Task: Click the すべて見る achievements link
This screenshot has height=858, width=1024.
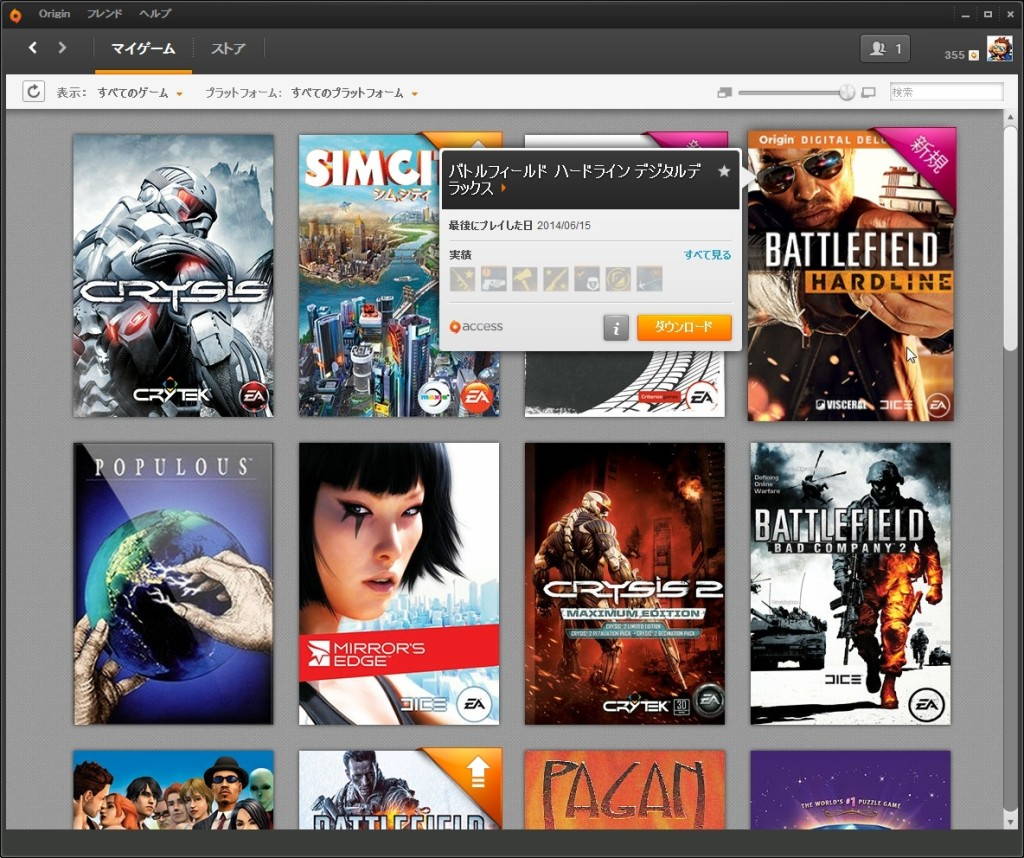Action: pyautogui.click(x=707, y=255)
